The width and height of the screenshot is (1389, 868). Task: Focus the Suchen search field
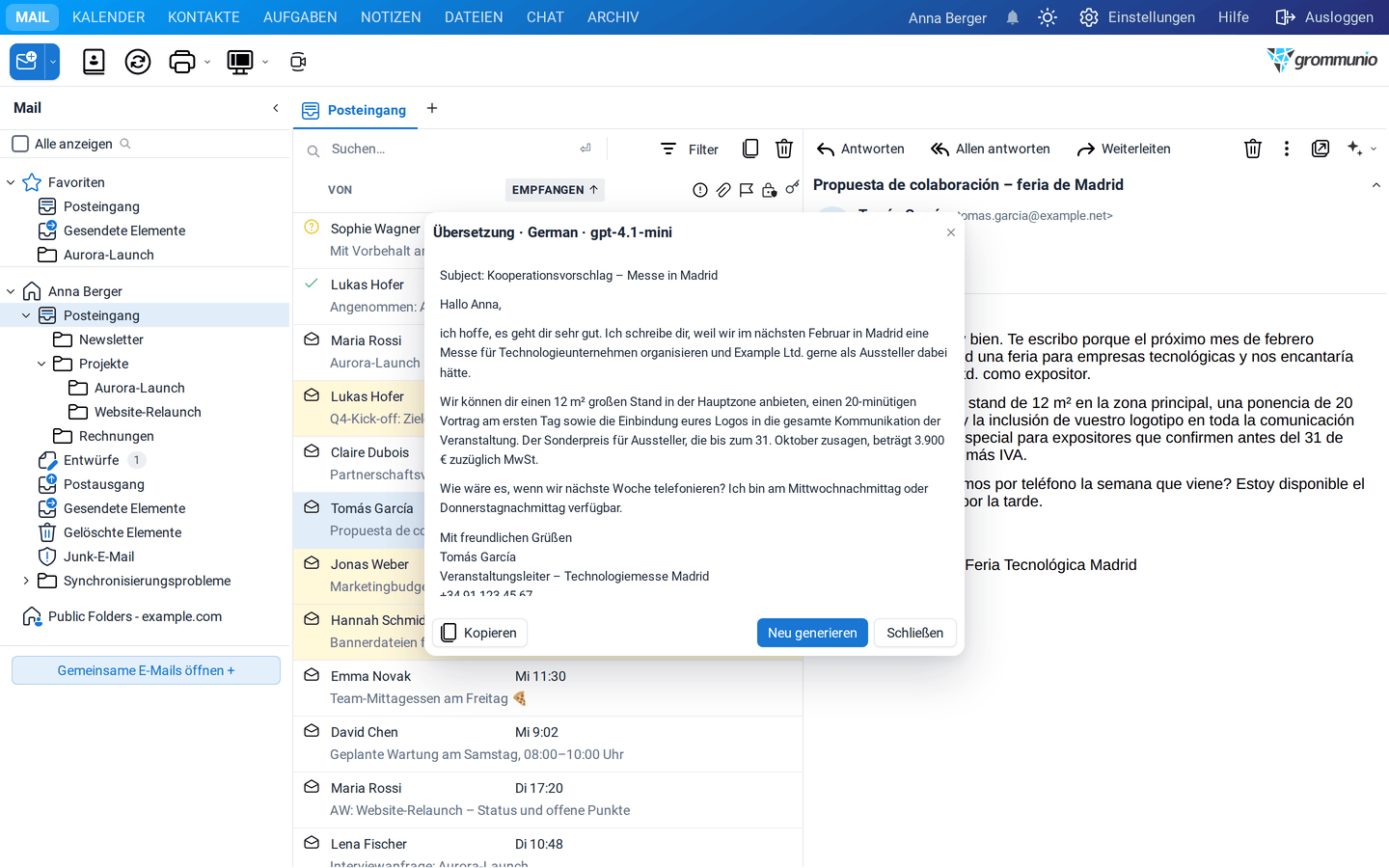[x=449, y=149]
